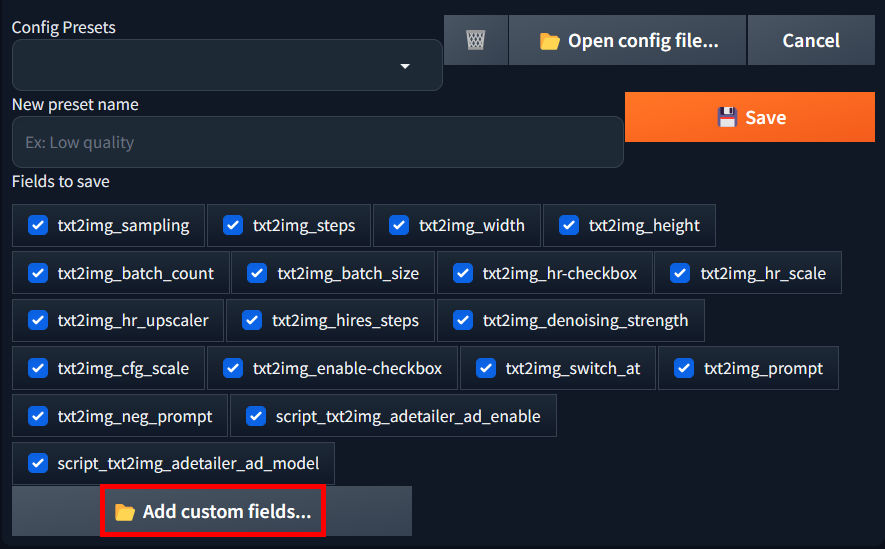Disable the txt2img_width field
885x549 pixels.
point(399,225)
